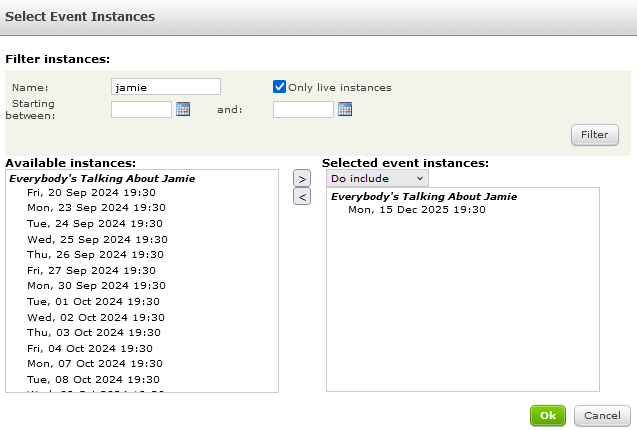Select Everybody's Talking About Jamie in Available instances
637x430 pixels.
tap(102, 178)
